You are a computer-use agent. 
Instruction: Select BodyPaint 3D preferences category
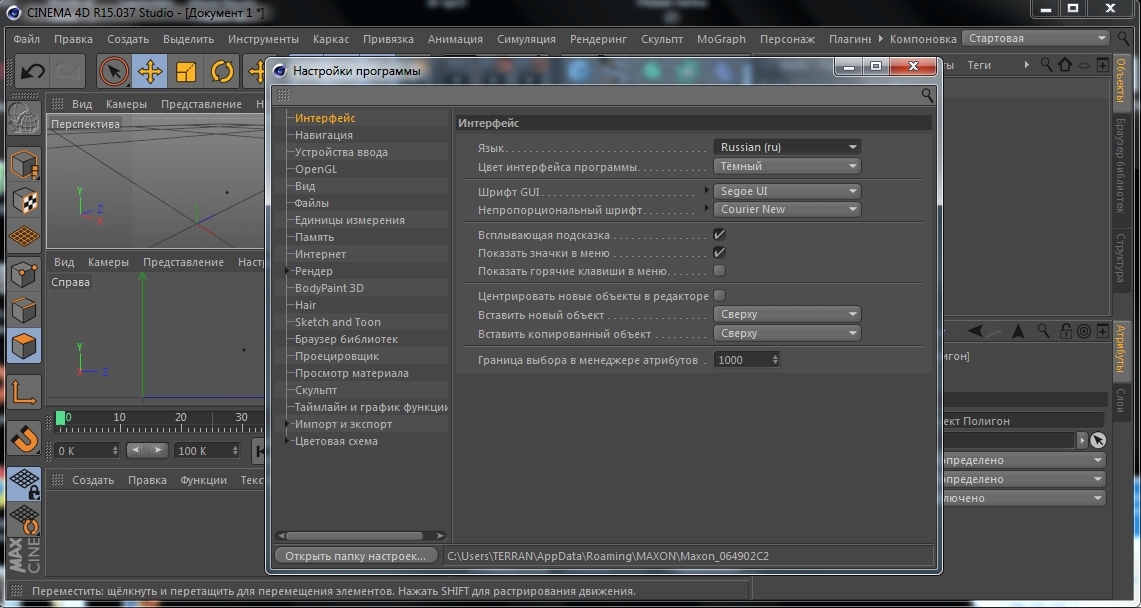[329, 288]
